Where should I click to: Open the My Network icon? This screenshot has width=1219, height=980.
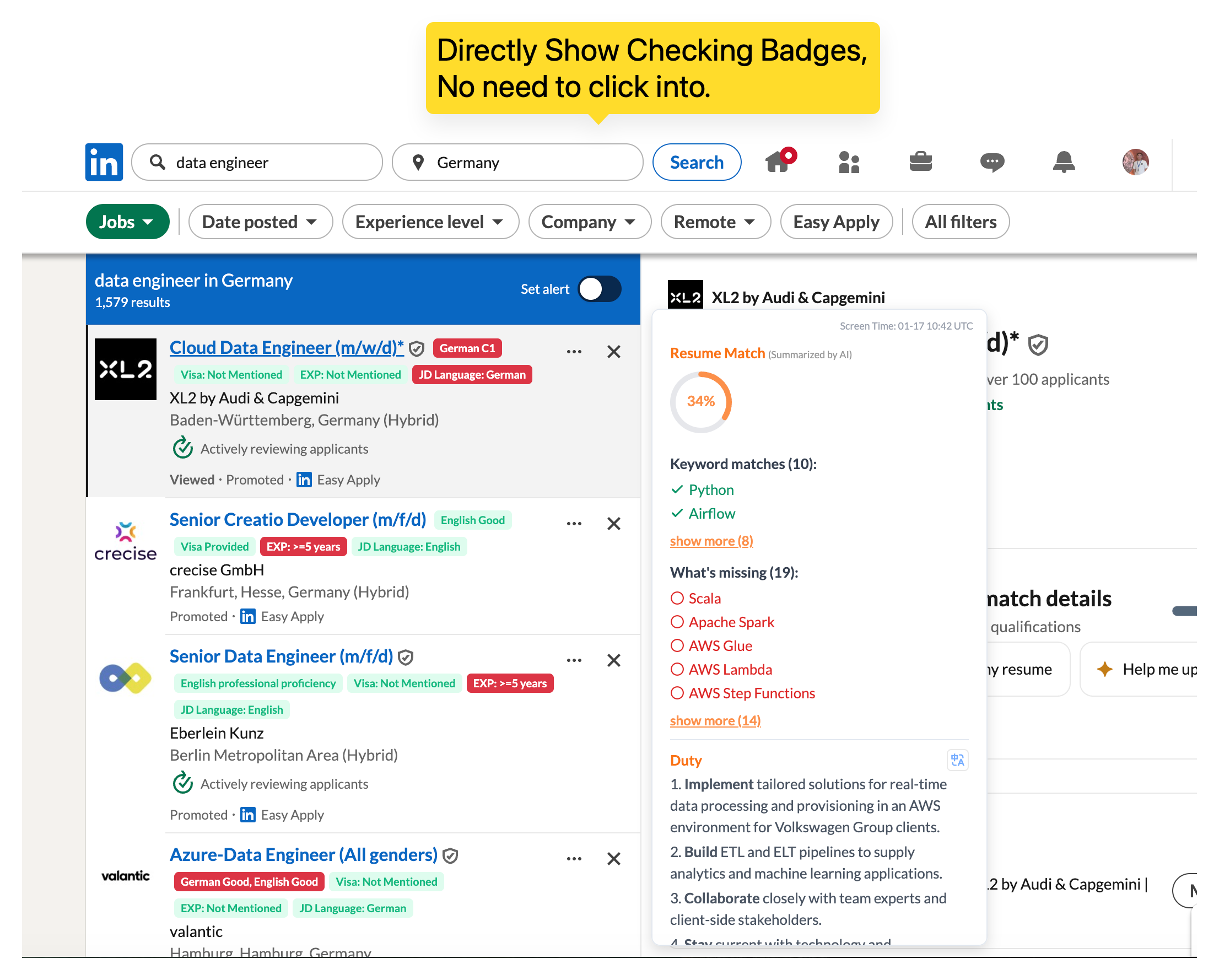(x=849, y=162)
